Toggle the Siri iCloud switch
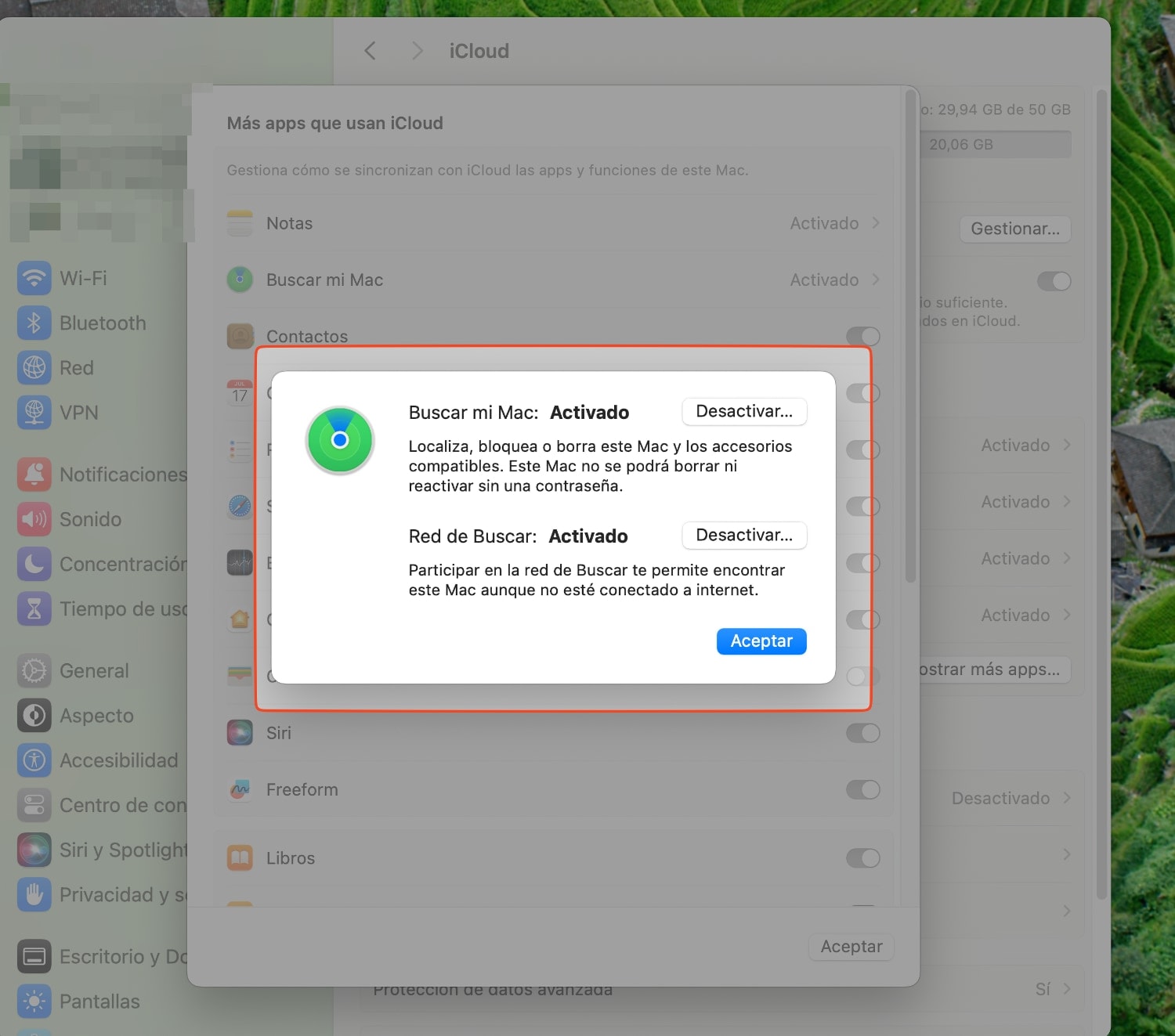The width and height of the screenshot is (1175, 1036). click(863, 733)
